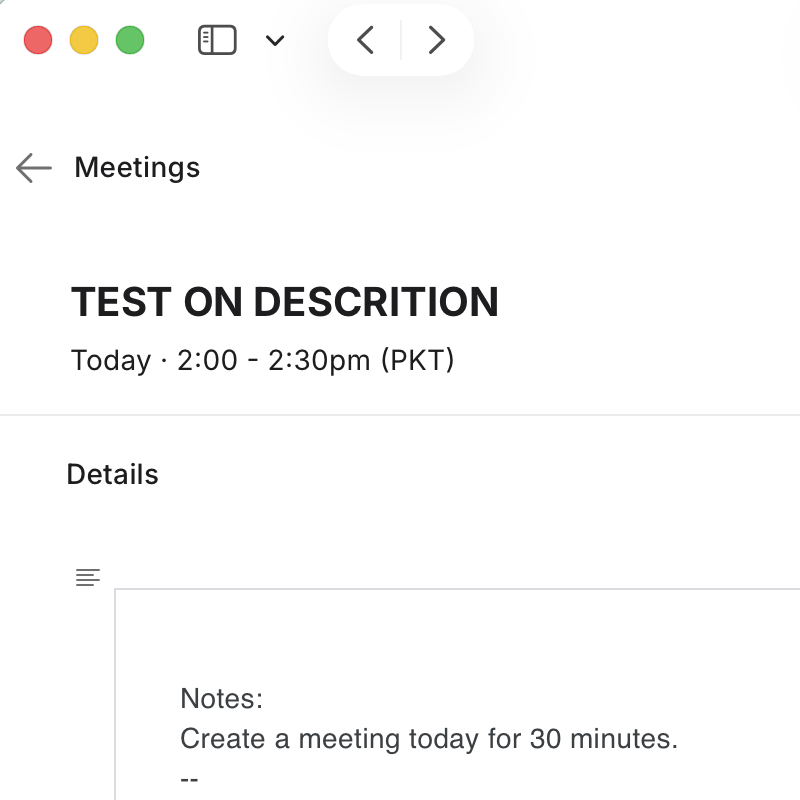
Task: Go forward using the right chevron
Action: [x=436, y=40]
